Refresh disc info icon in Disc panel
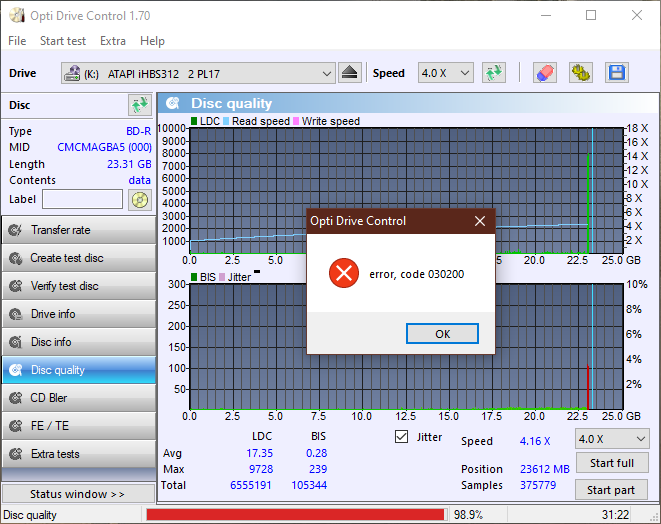This screenshot has height=524, width=661. (140, 105)
